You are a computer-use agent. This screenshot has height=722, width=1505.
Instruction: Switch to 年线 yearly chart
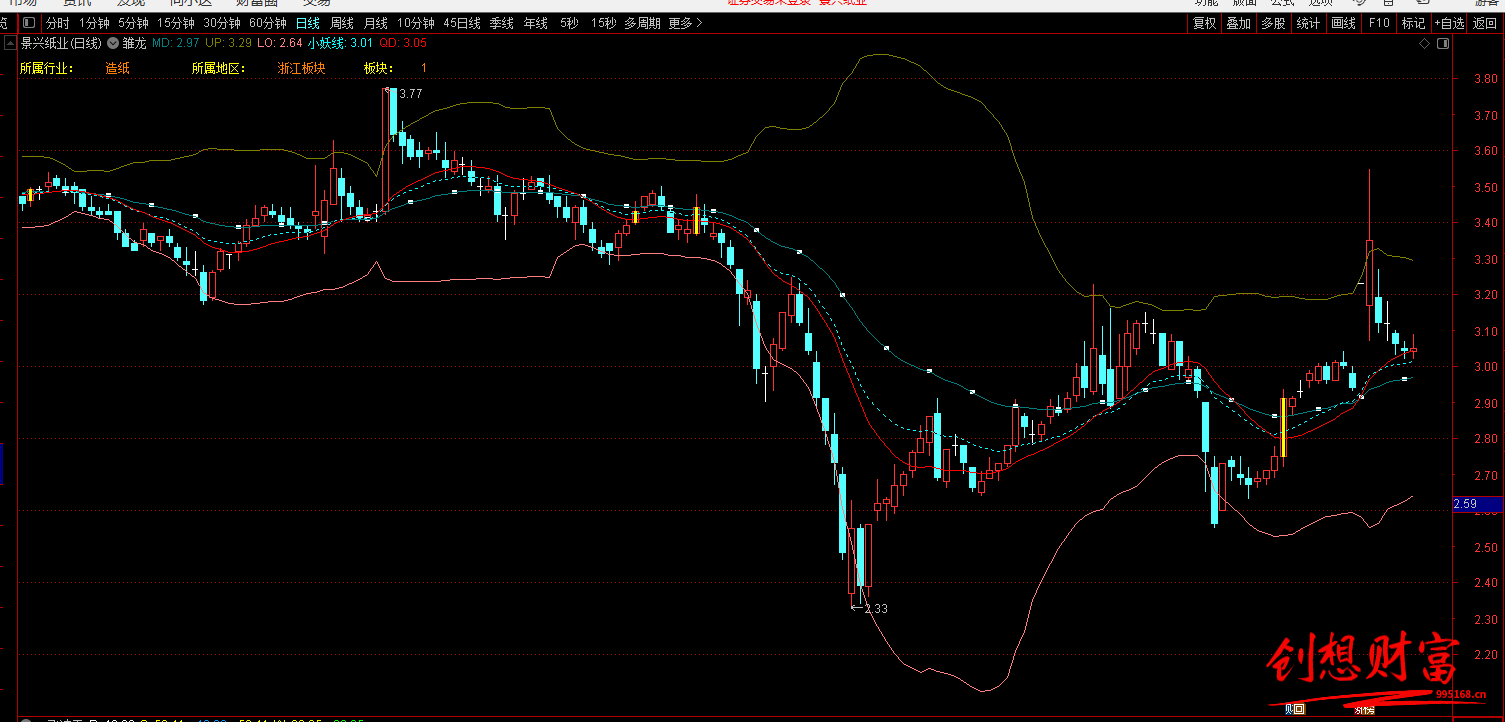click(x=536, y=23)
